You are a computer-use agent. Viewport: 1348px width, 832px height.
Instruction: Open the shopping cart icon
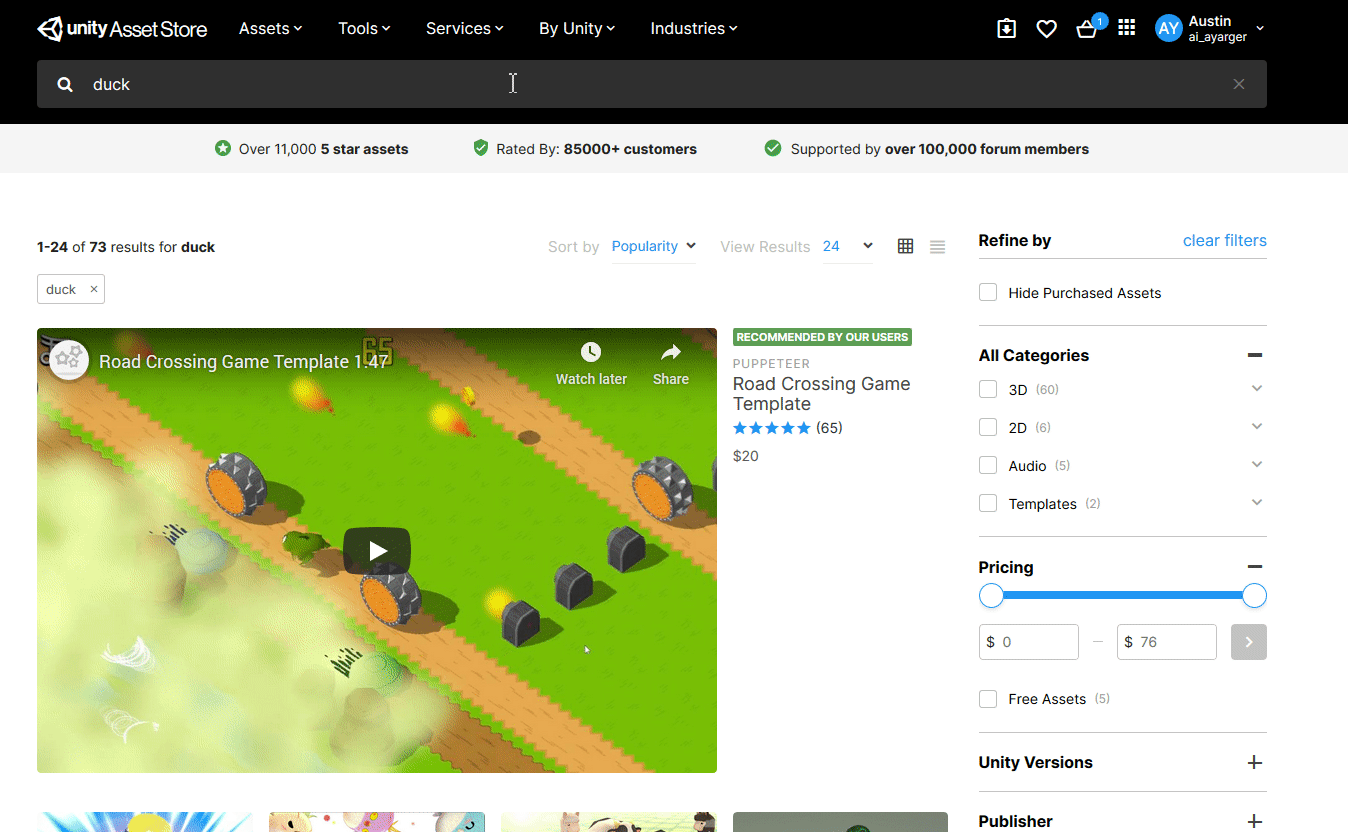coord(1087,29)
